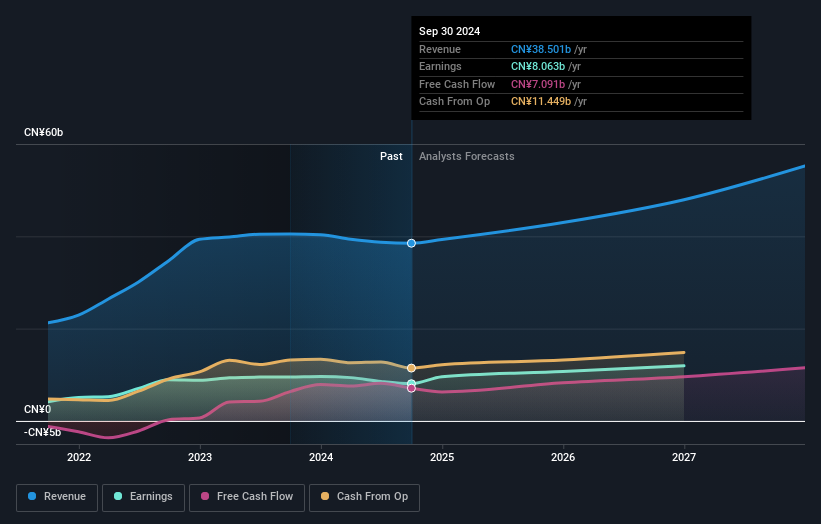The width and height of the screenshot is (821, 524).
Task: Click the CN¥8.063b earnings value
Action: coord(538,66)
